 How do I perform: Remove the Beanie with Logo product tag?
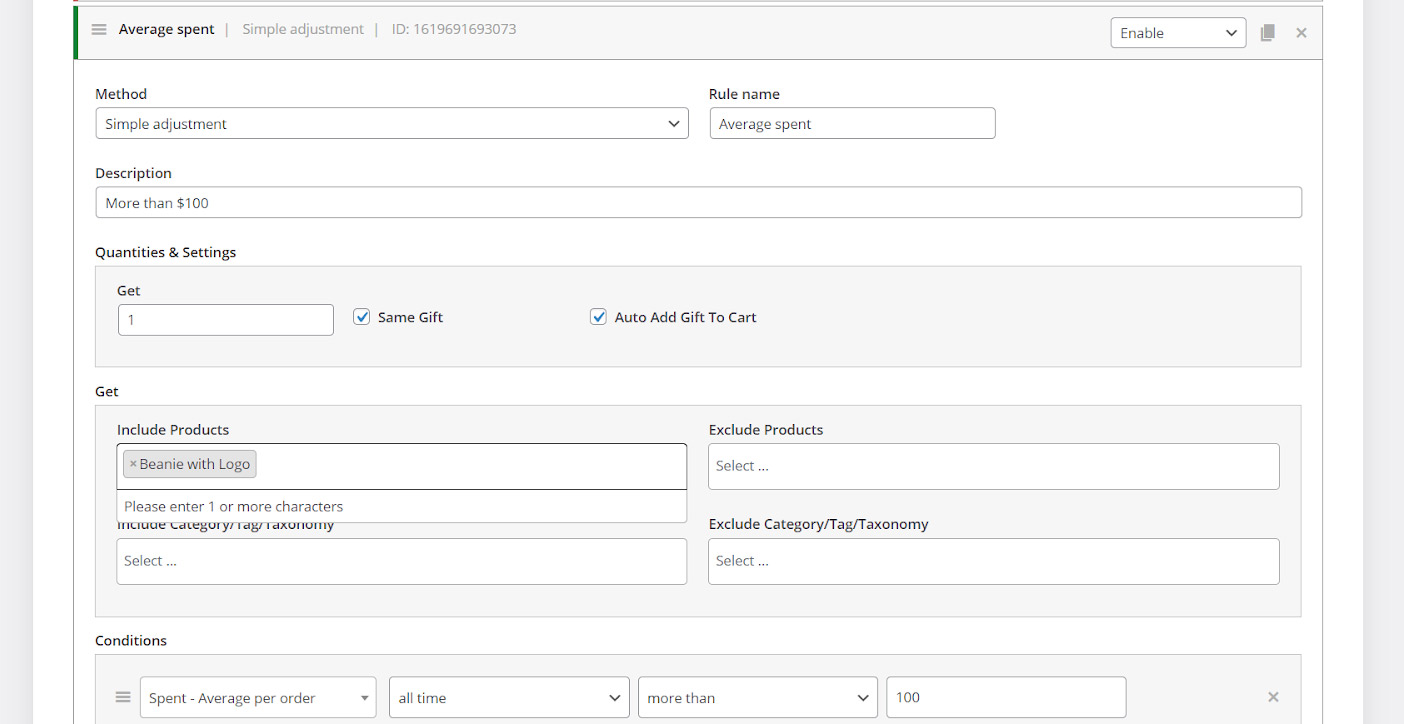[x=133, y=464]
